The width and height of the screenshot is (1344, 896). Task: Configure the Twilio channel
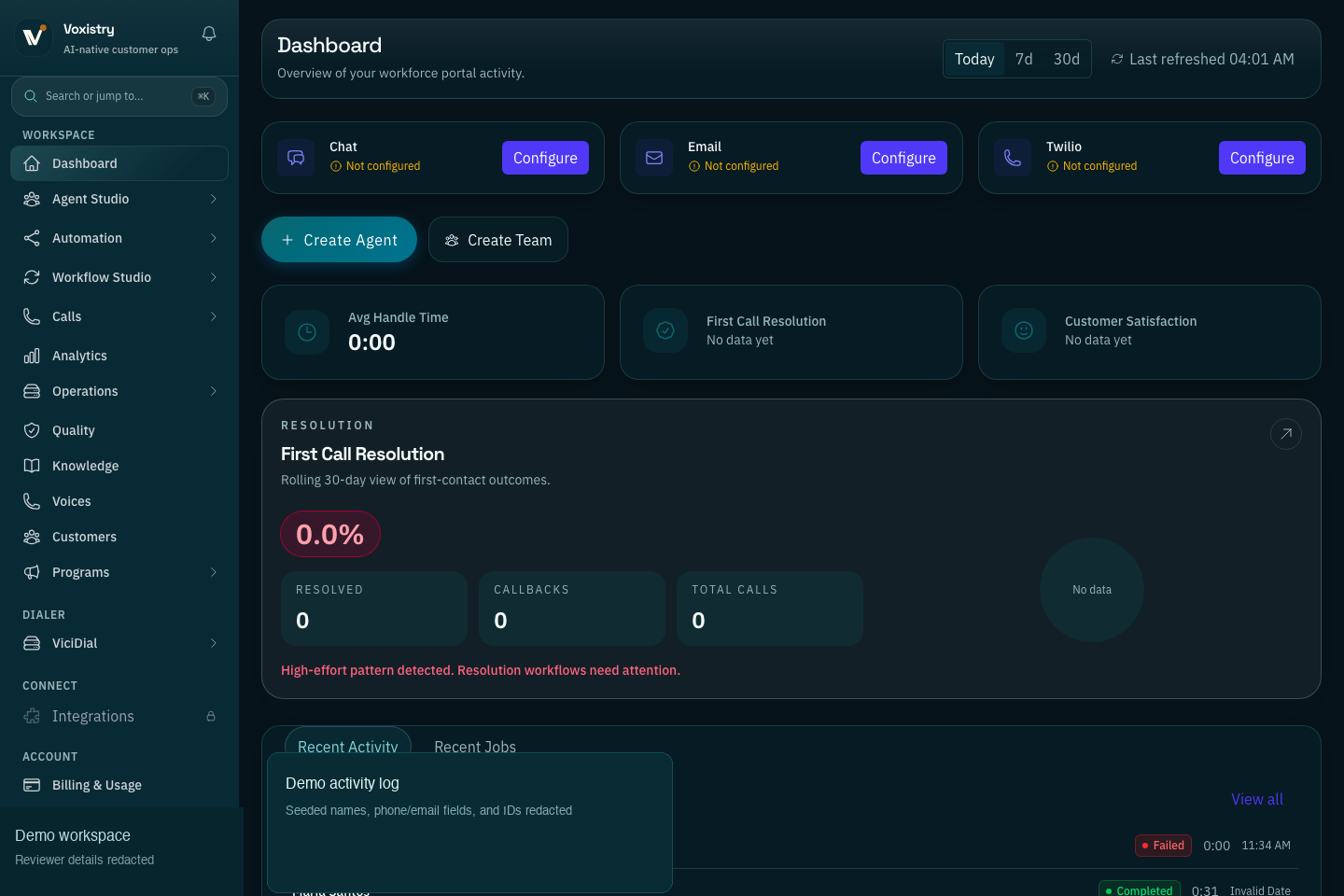click(x=1262, y=158)
